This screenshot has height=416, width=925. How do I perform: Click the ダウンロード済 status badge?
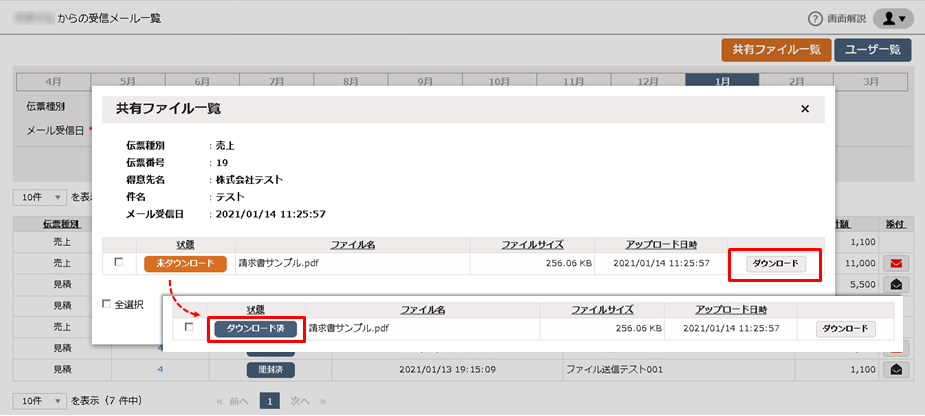(x=255, y=329)
